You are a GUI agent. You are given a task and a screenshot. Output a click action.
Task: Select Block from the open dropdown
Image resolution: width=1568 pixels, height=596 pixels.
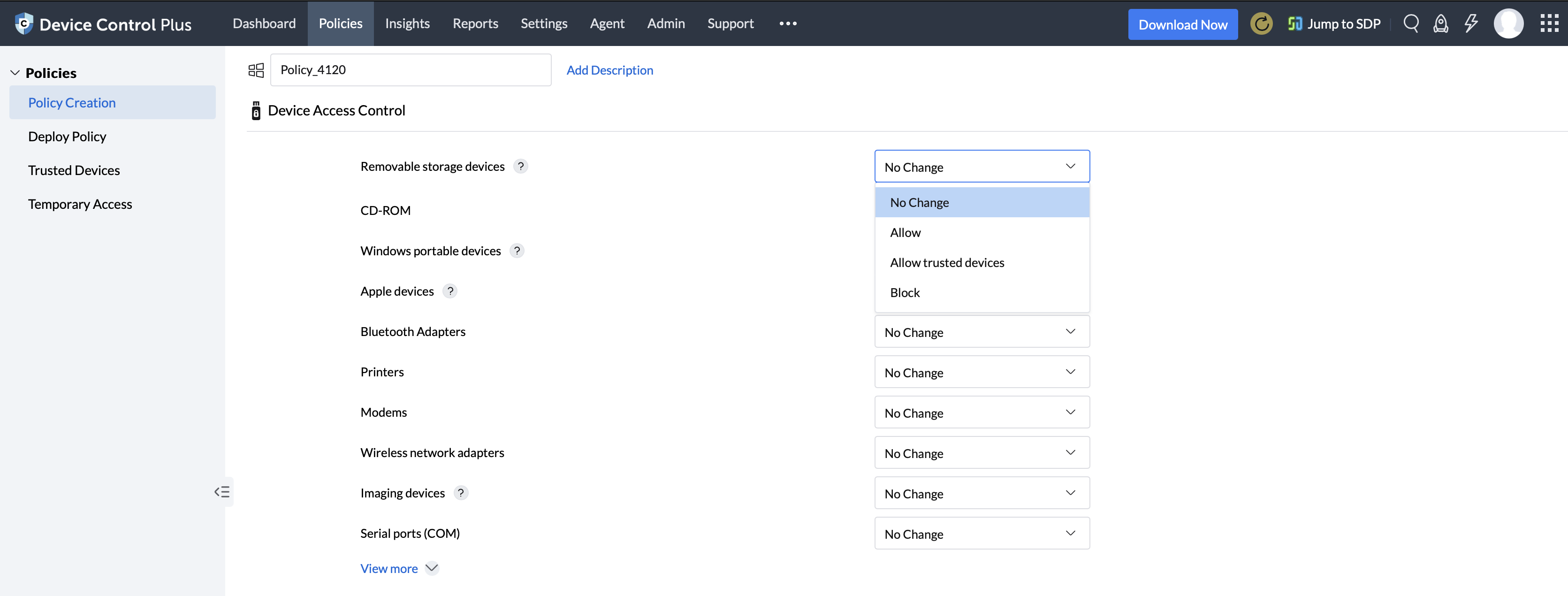click(x=905, y=293)
